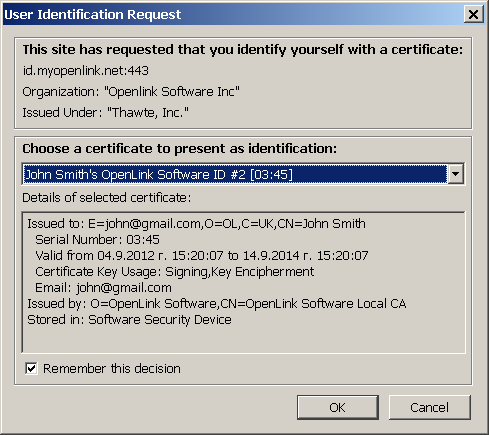This screenshot has width=489, height=435.
Task: Click Serial Number: 03:45 line
Action: [x=97, y=240]
